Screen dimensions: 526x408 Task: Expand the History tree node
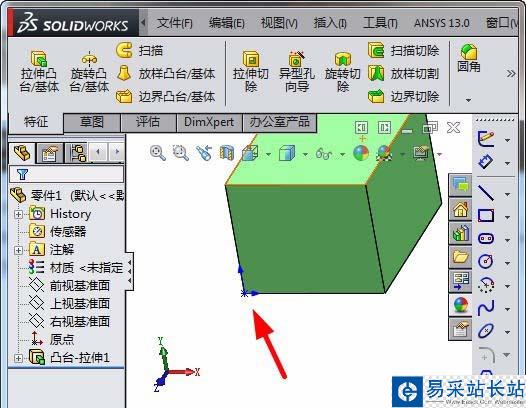[x=18, y=214]
